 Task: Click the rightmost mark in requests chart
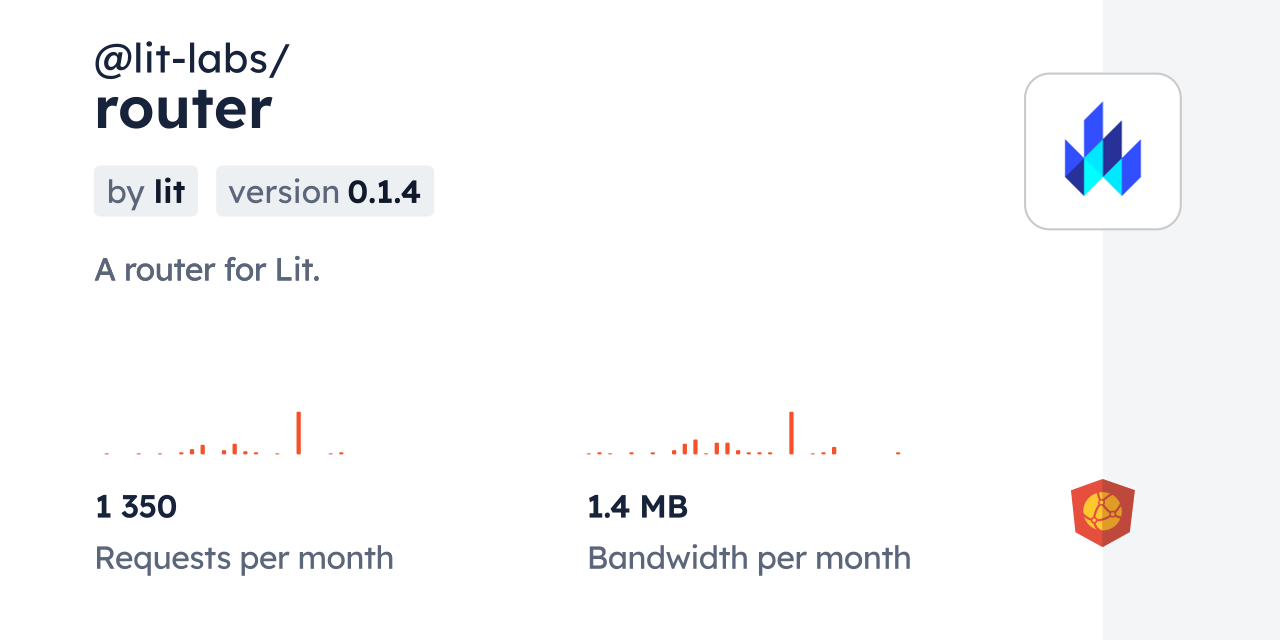click(x=342, y=453)
